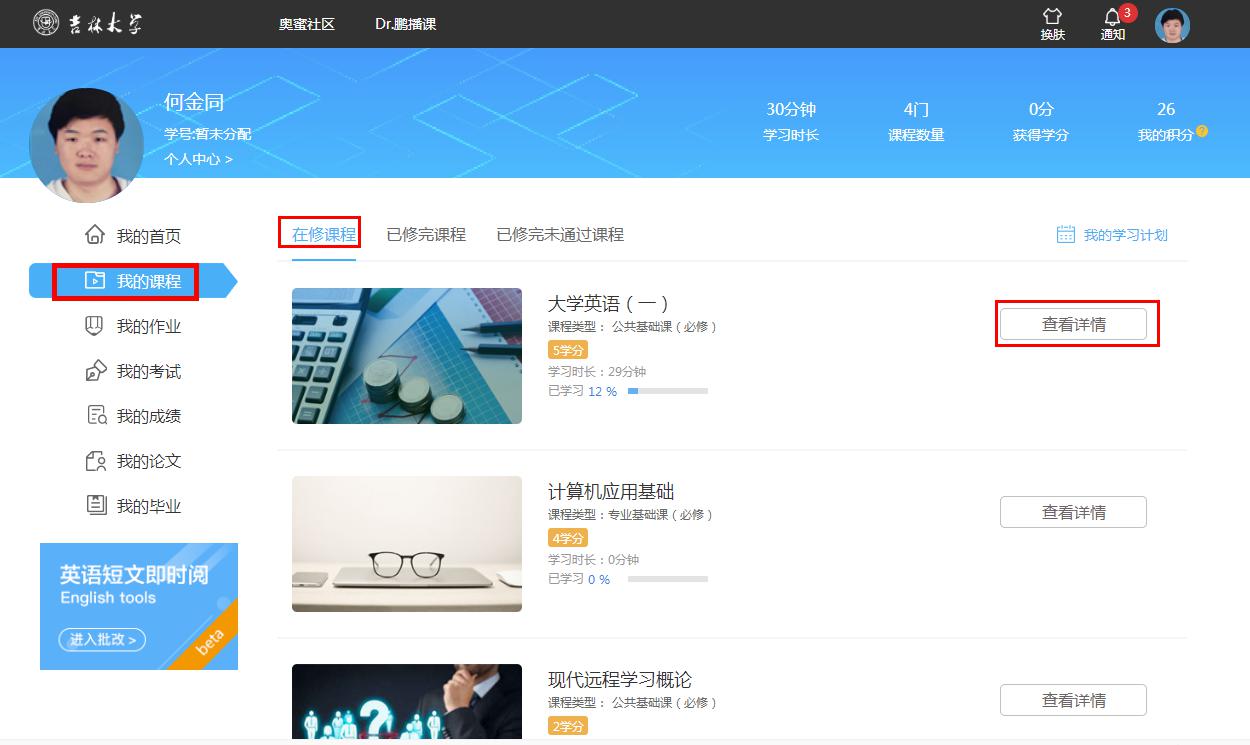Click the 4门 课程数量 statistic
The image size is (1250, 745).
(916, 120)
